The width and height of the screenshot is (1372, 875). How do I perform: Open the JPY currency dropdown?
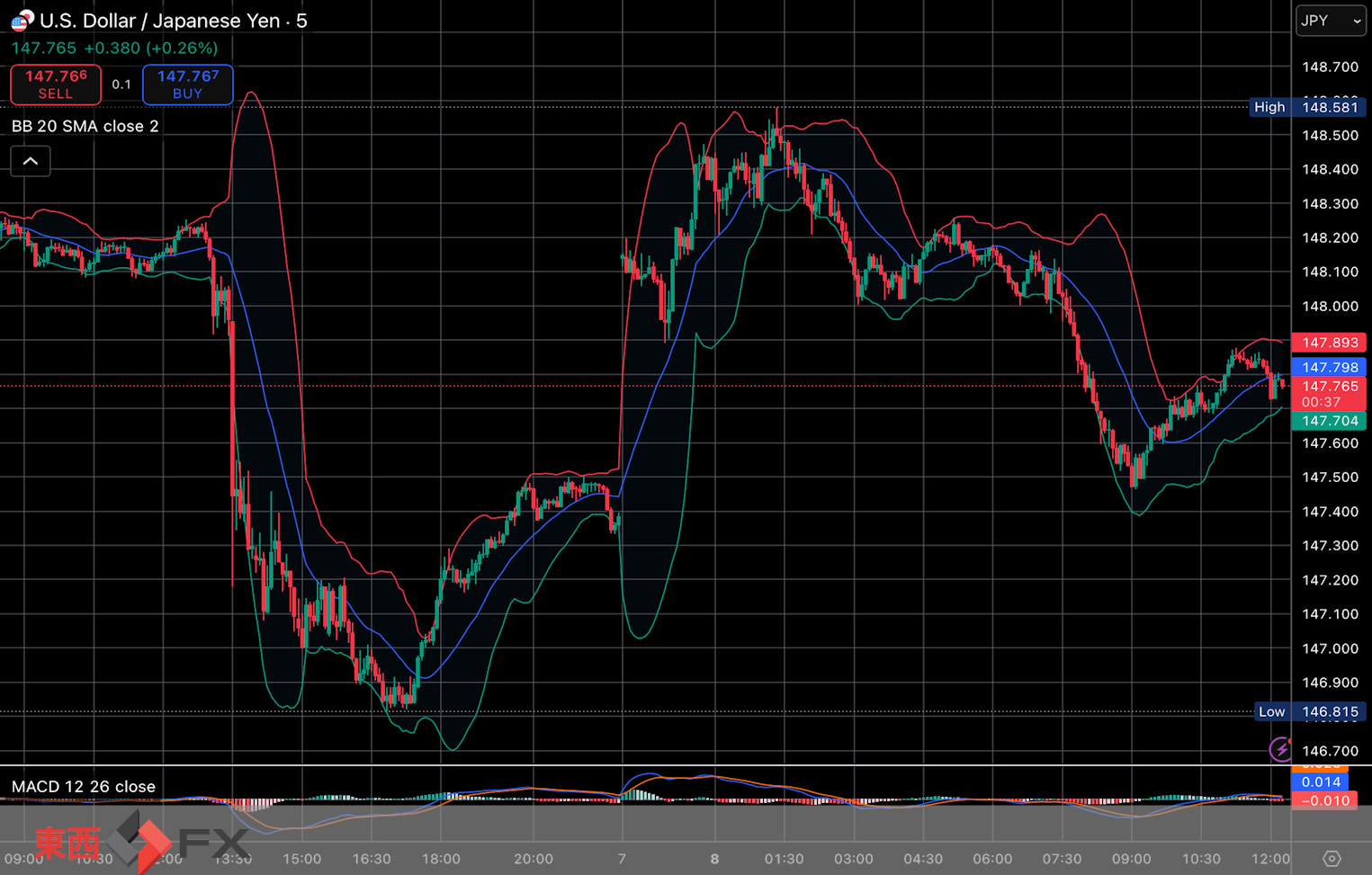tap(1330, 21)
